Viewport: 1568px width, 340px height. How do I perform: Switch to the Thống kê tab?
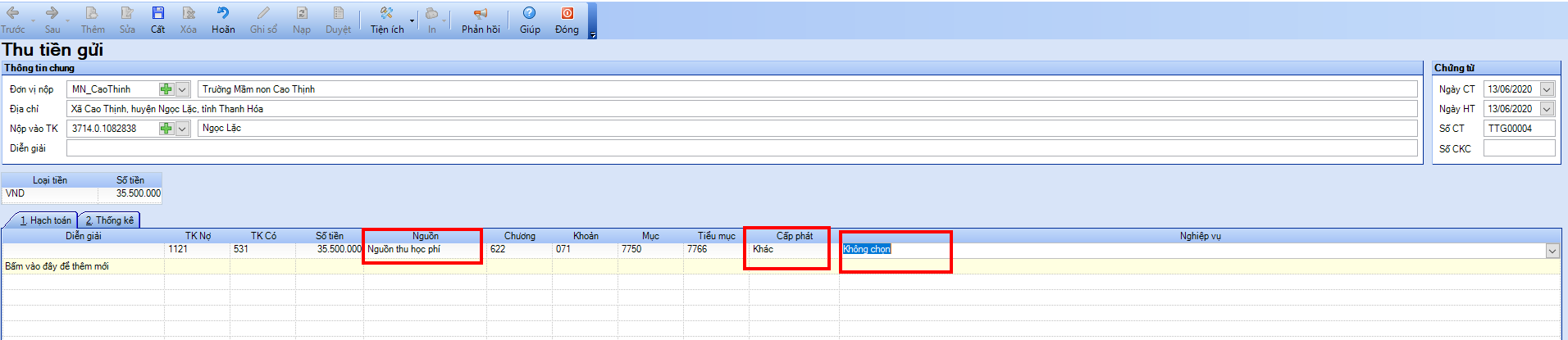point(110,220)
